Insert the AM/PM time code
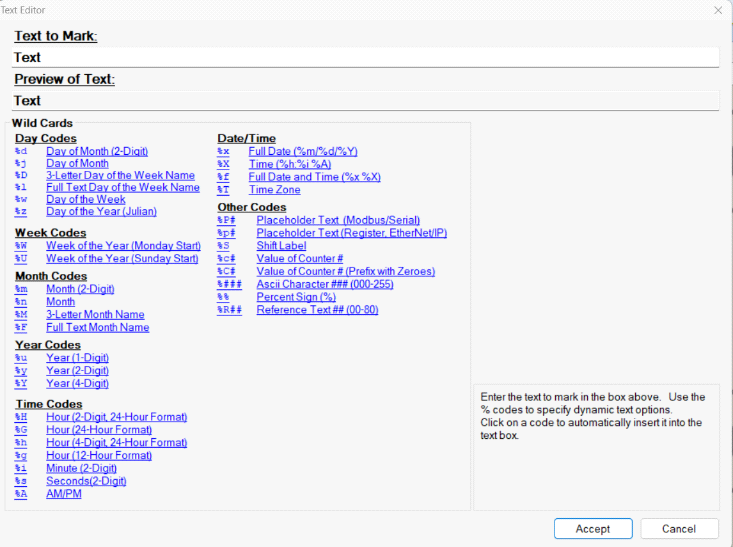 (x=64, y=494)
